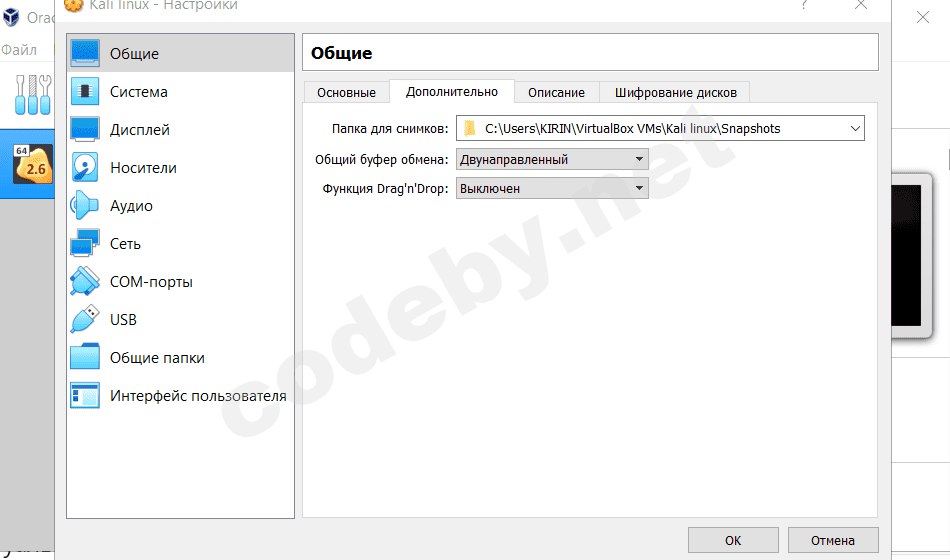
Task: Switch to the Дополнительно tab
Action: (x=452, y=92)
